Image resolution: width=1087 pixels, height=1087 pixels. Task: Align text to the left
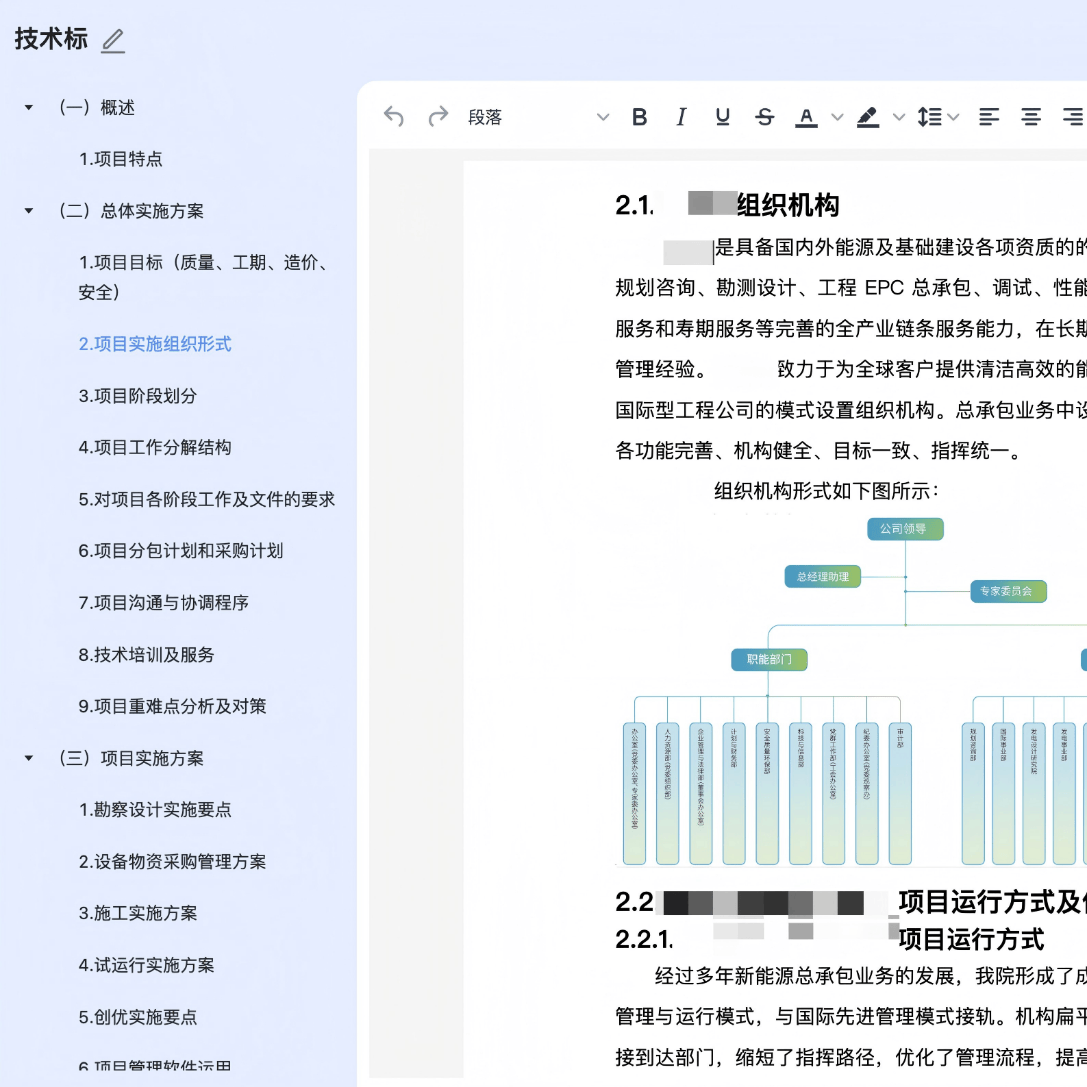988,117
